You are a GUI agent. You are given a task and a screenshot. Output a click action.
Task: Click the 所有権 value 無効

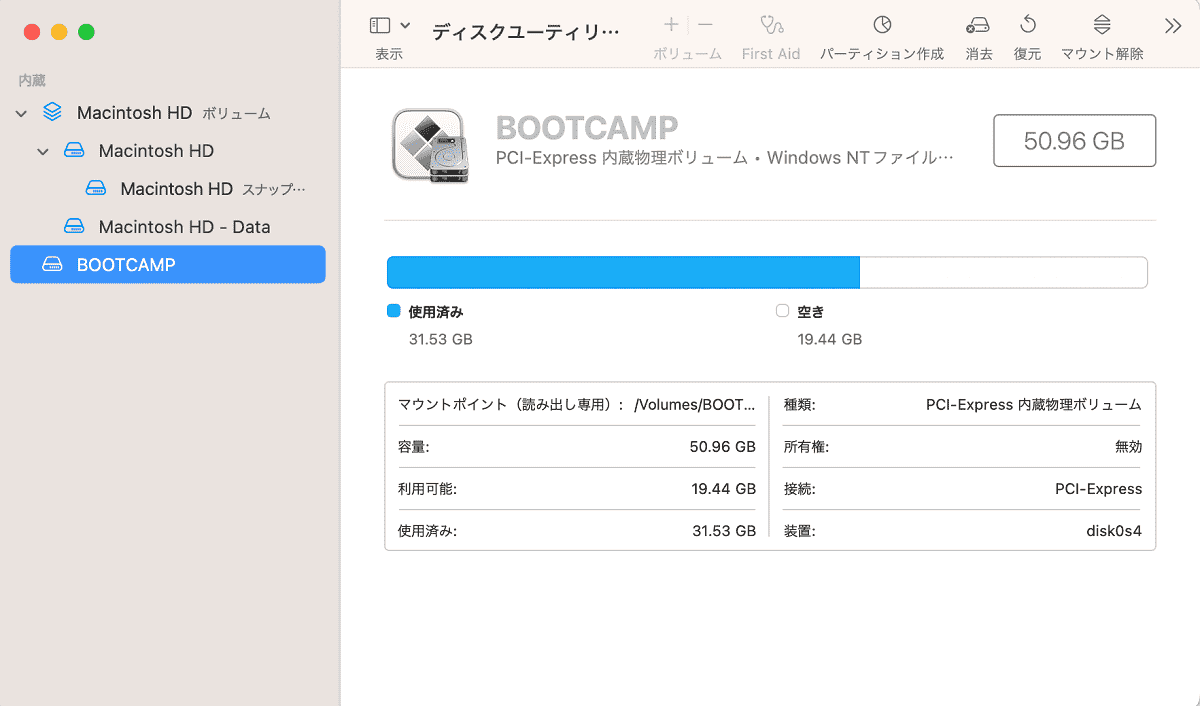click(x=1128, y=447)
